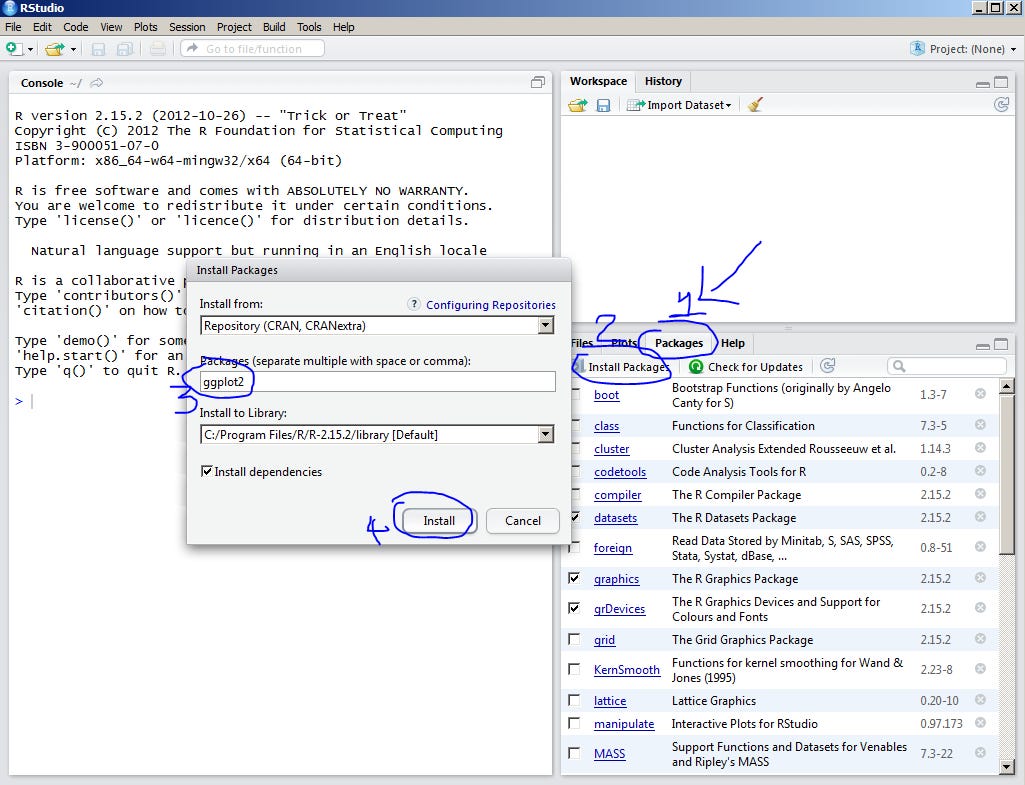1025x785 pixels.
Task: Check the MASS package checkbox
Action: click(x=574, y=753)
